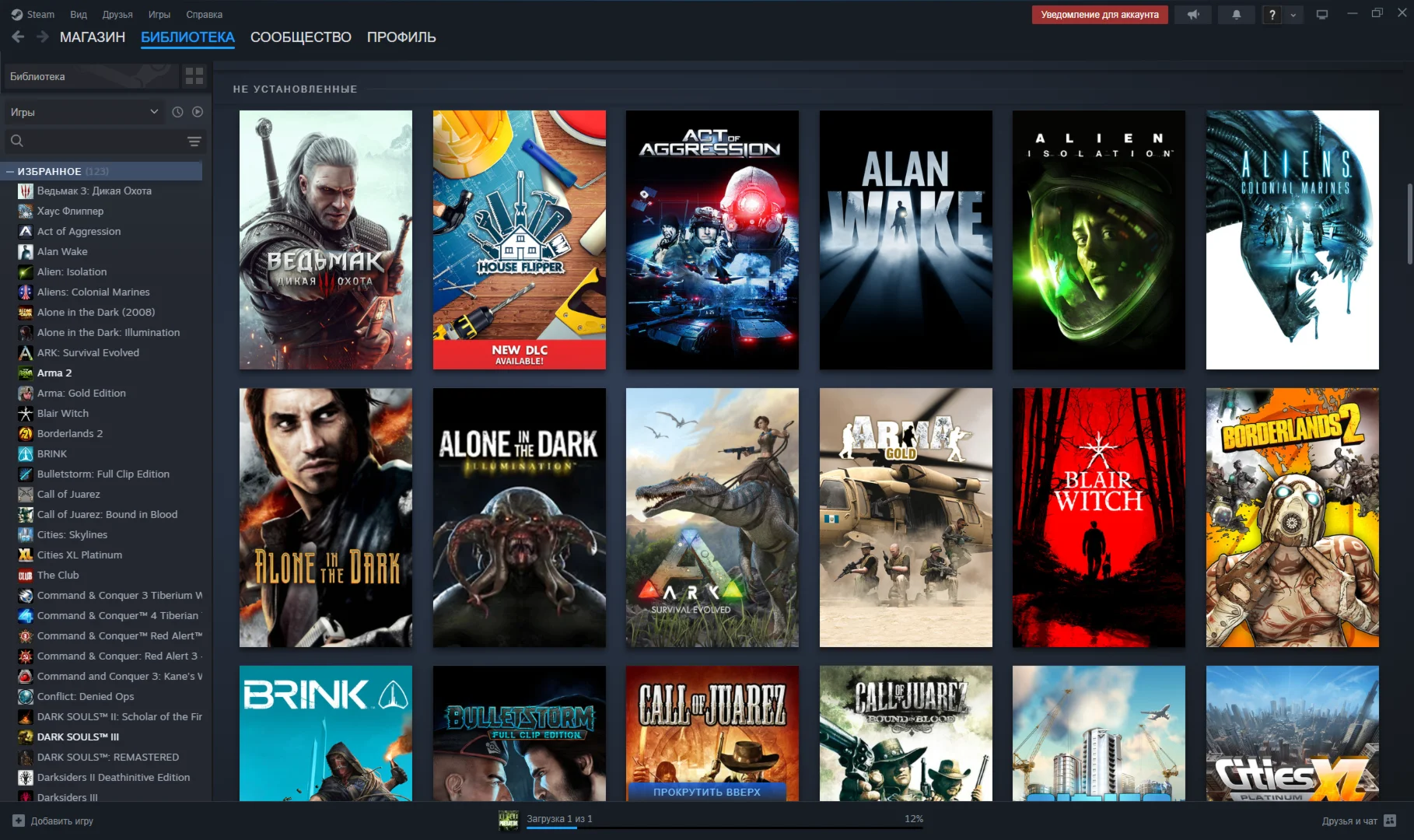Viewport: 1414px width, 840px height.
Task: Click the Conflict: Denied Ops sidebar icon
Action: coord(25,696)
